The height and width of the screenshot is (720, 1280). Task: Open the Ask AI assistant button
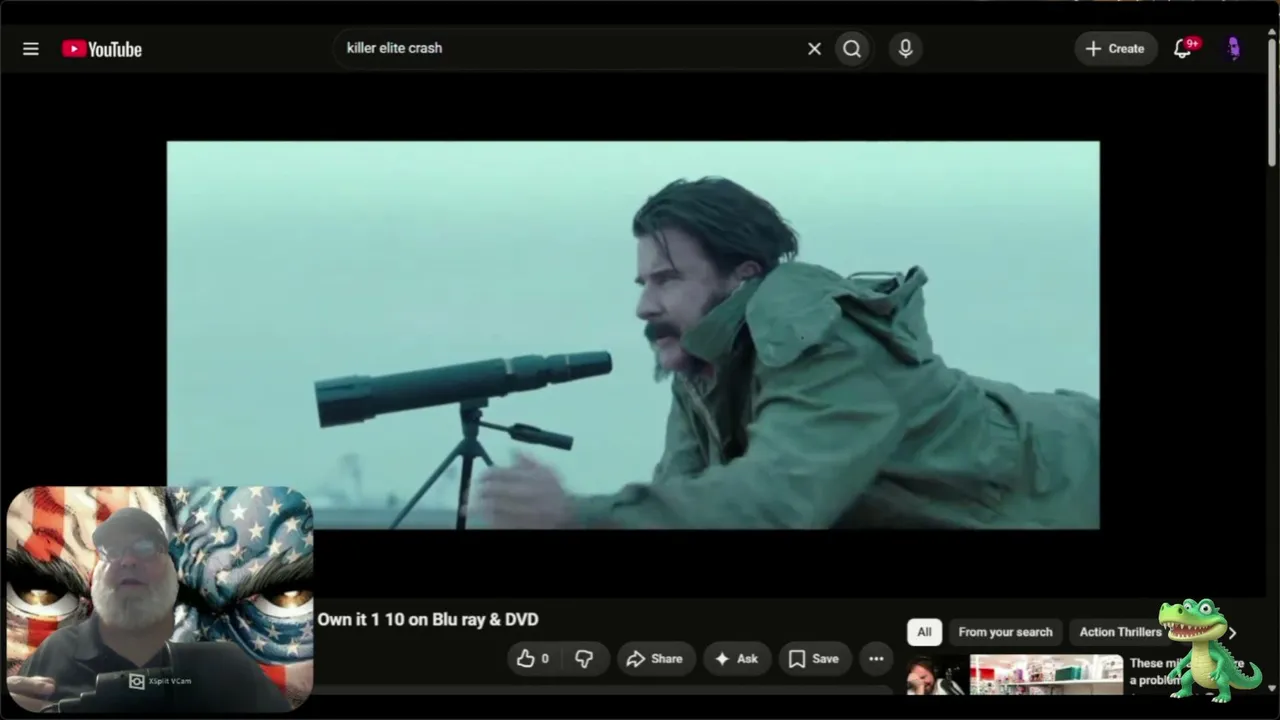click(x=737, y=659)
